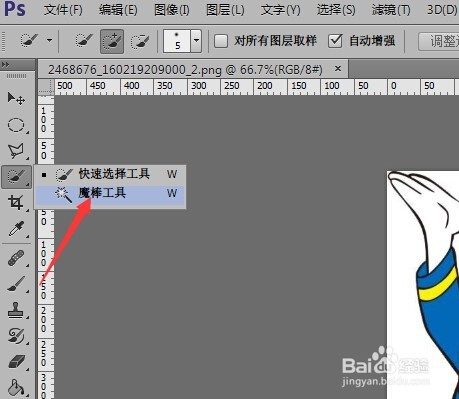The height and width of the screenshot is (399, 459).
Task: Click the Quick Selection tool in toolbox
Action: click(x=17, y=177)
